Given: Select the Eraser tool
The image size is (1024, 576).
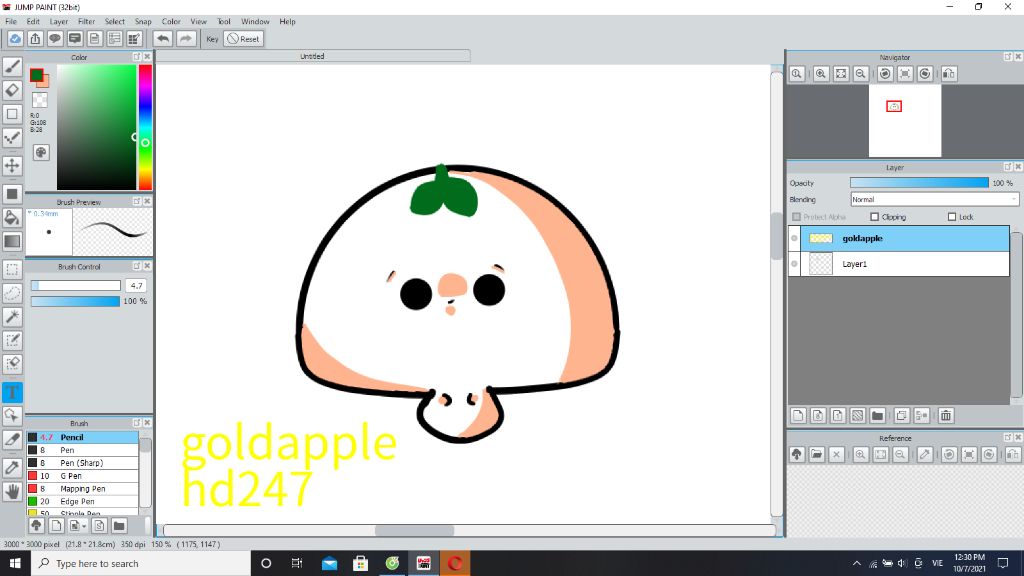Looking at the screenshot, I should tap(12, 90).
